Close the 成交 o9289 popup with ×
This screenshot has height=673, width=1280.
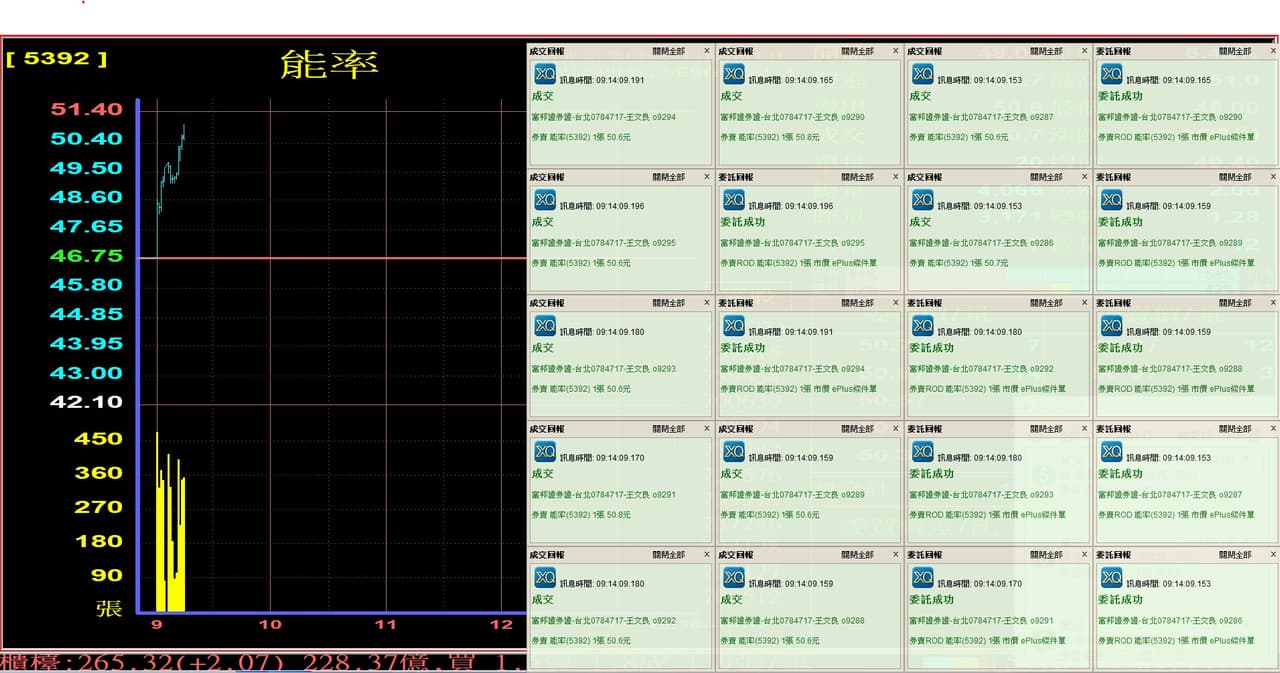[x=896, y=429]
